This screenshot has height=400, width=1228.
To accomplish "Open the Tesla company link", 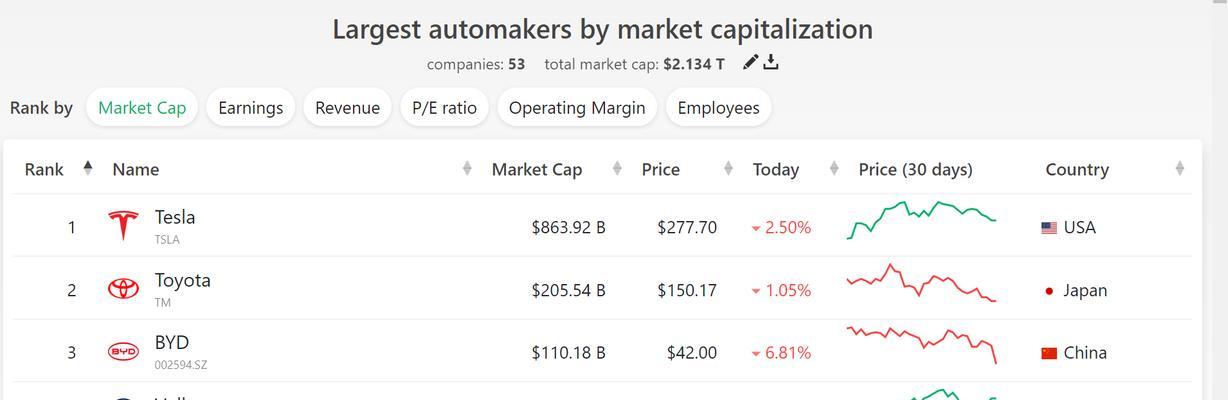I will coord(175,217).
